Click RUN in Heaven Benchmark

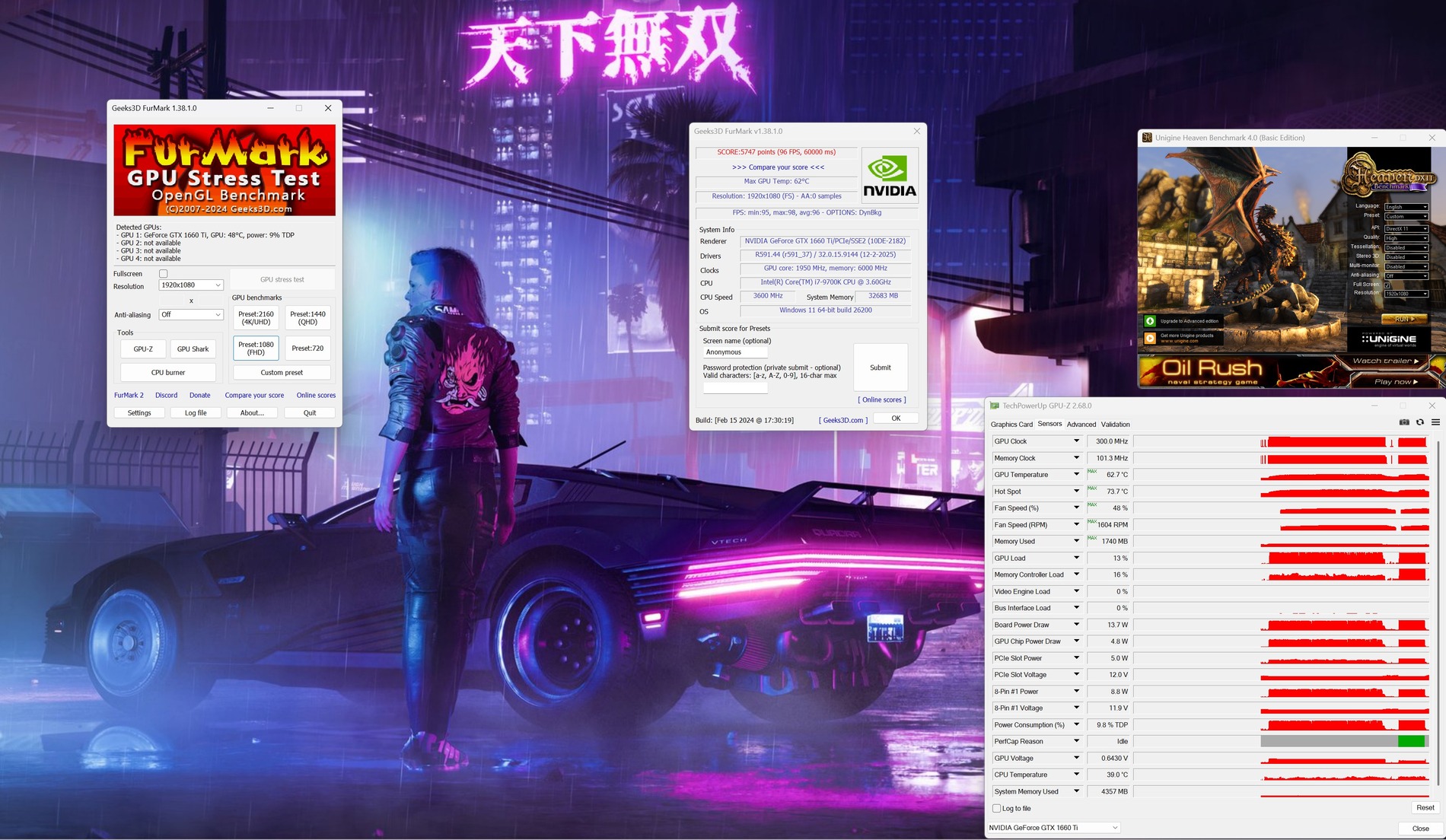pos(1403,319)
